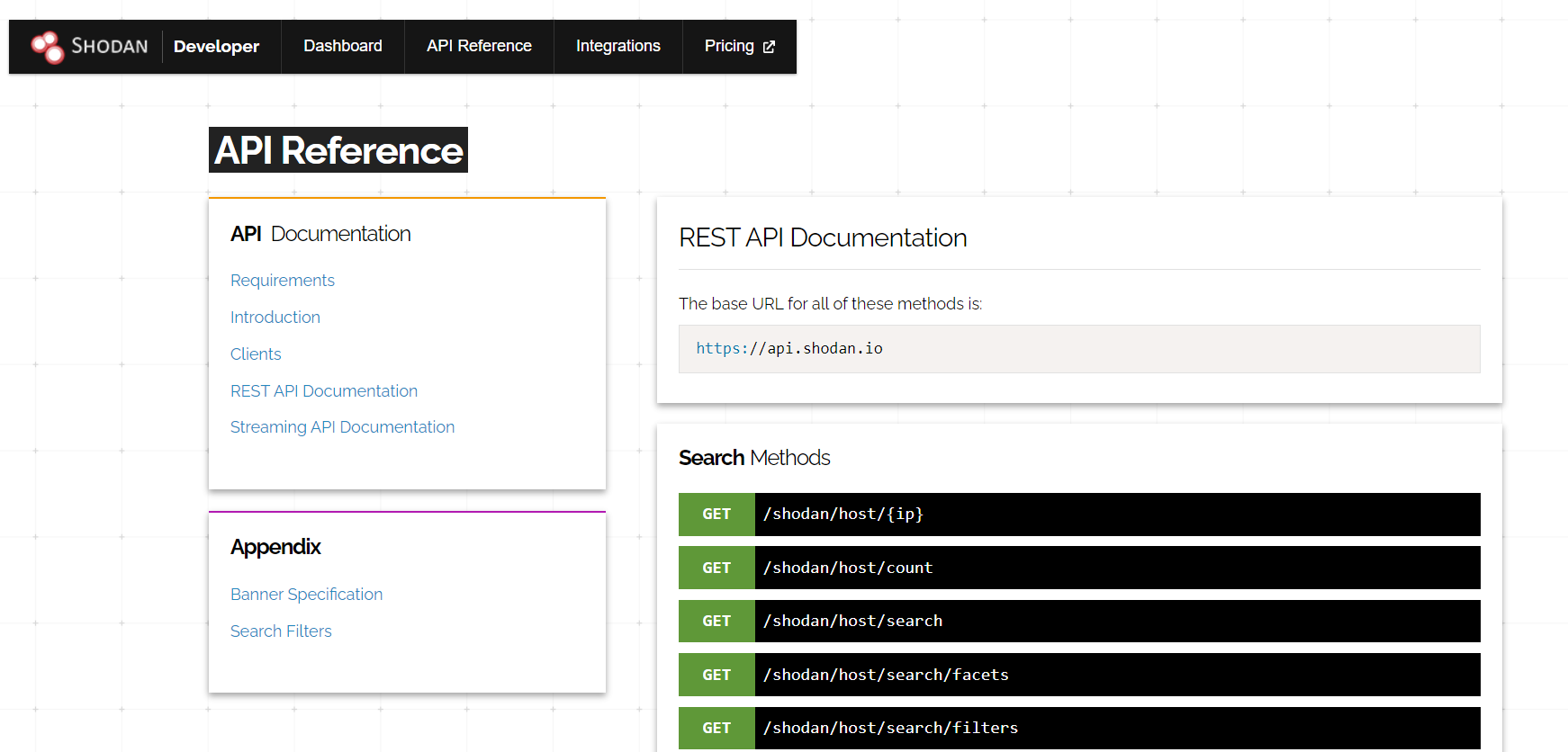Open the Pricing page
Screen dimensions: 1568x752
(x=739, y=46)
